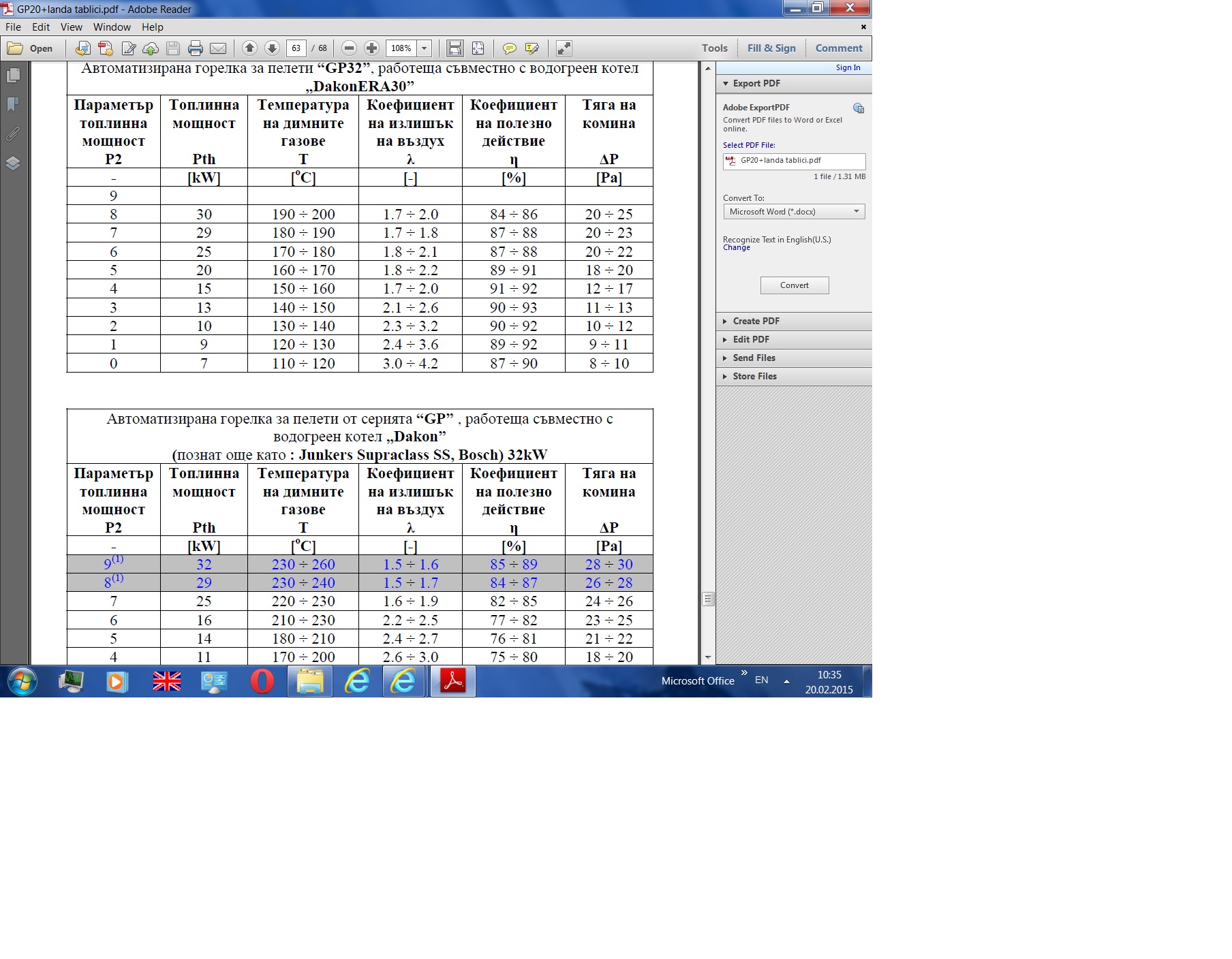
Task: Click the Print file icon
Action: tap(196, 48)
